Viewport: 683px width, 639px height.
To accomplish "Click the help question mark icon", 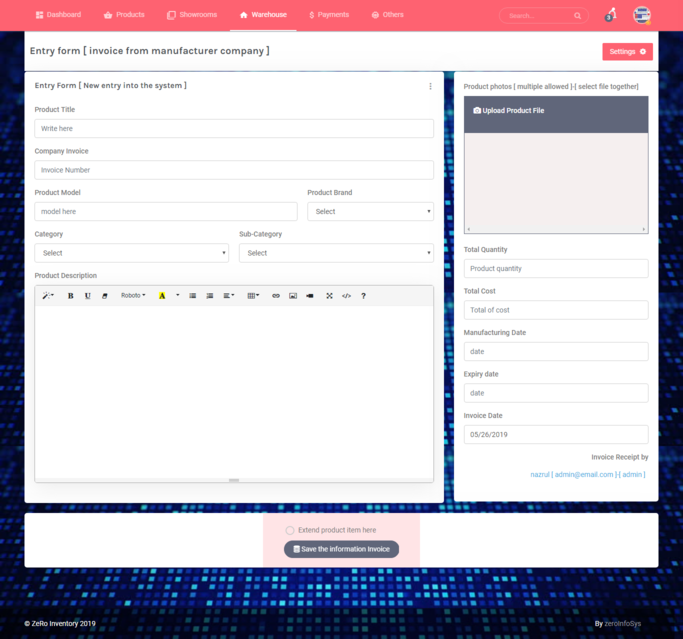I will pos(363,296).
